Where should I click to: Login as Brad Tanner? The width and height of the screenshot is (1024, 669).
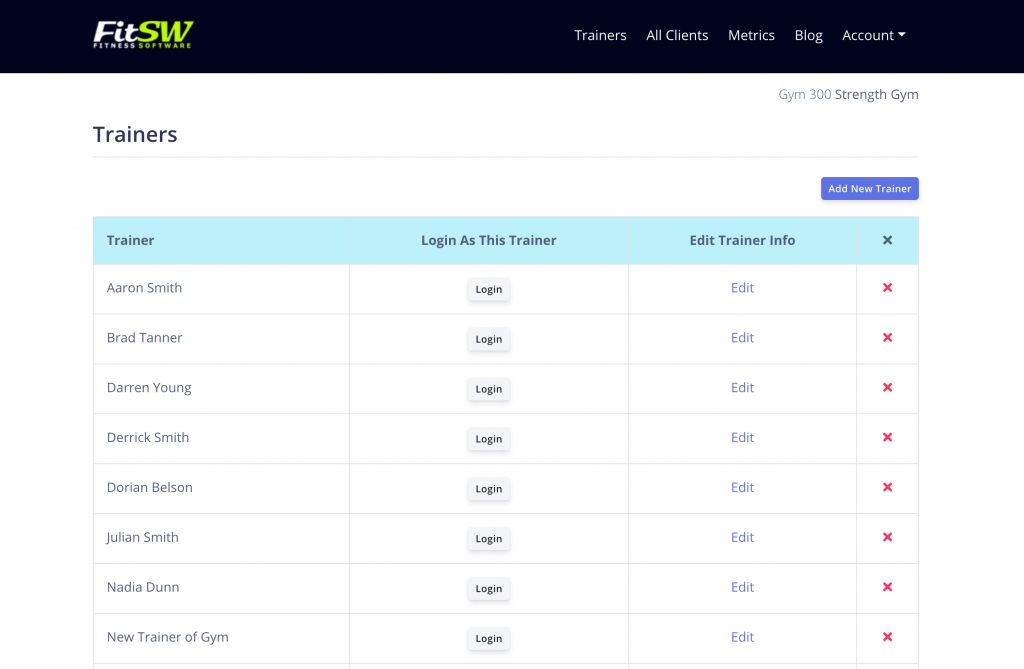tap(488, 339)
